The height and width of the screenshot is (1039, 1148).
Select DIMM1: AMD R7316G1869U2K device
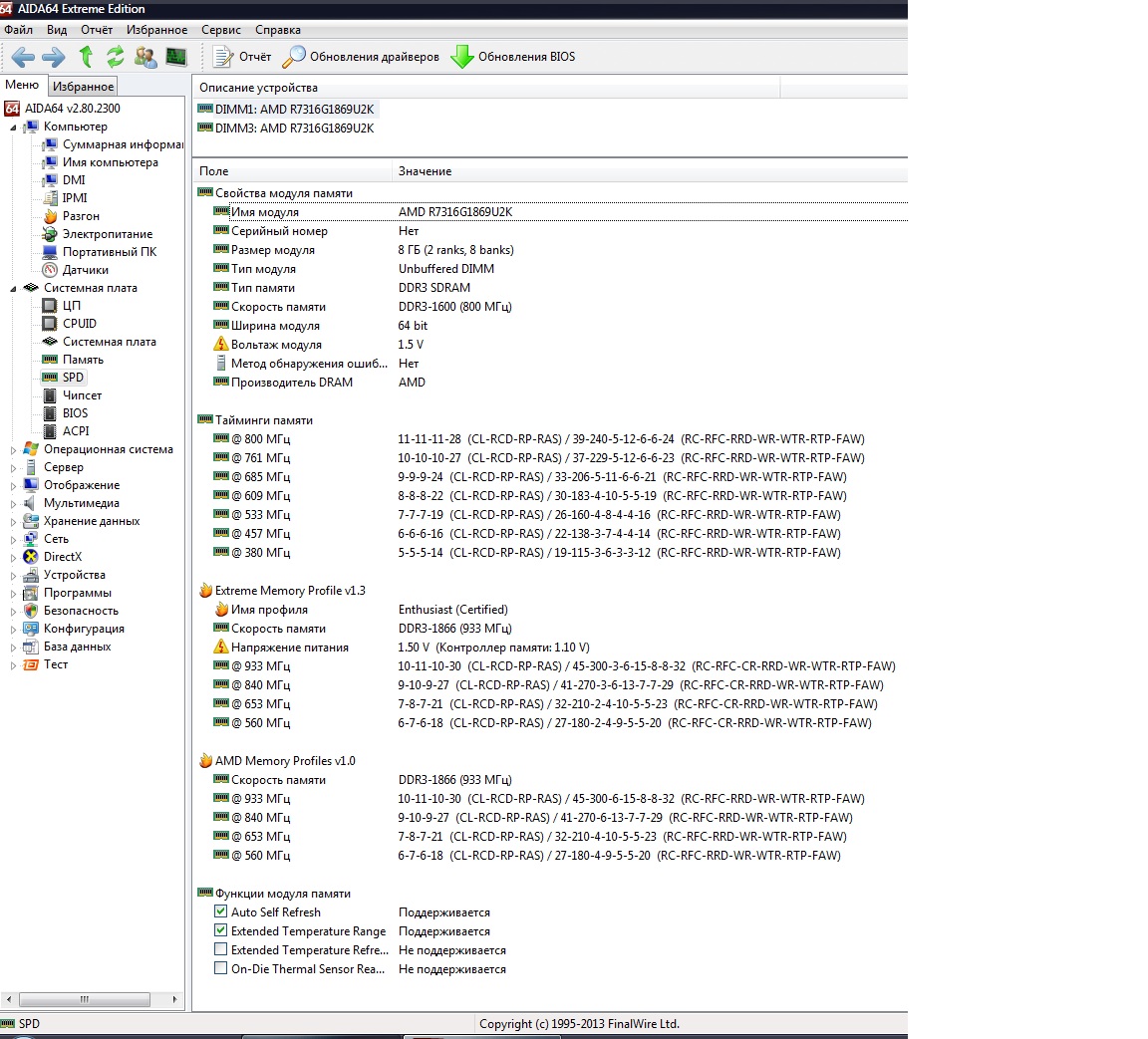(286, 109)
